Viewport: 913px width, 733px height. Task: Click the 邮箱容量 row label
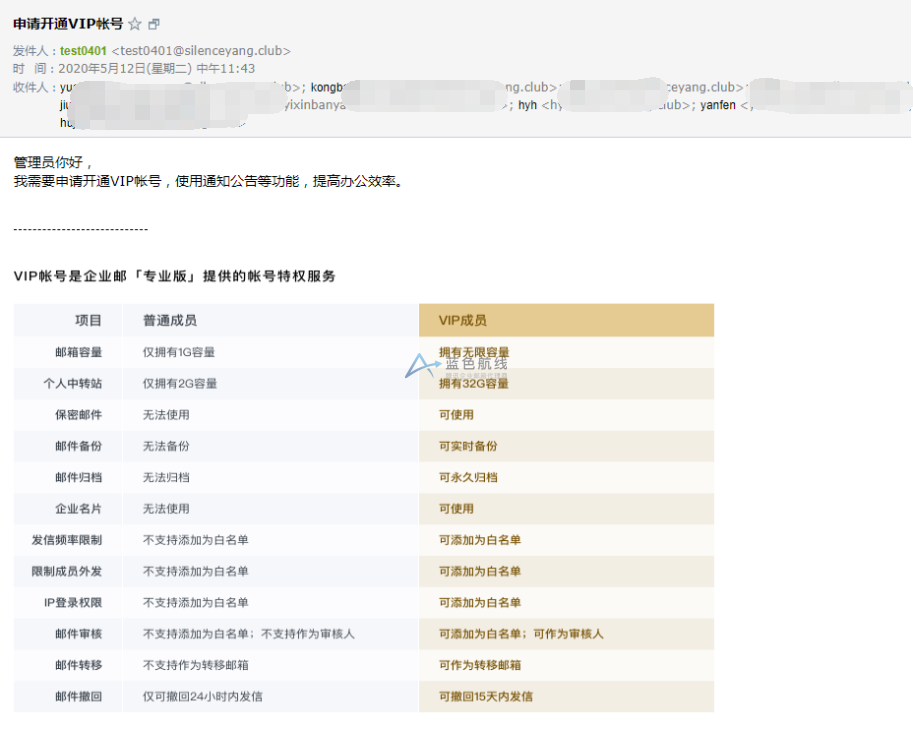[79, 352]
